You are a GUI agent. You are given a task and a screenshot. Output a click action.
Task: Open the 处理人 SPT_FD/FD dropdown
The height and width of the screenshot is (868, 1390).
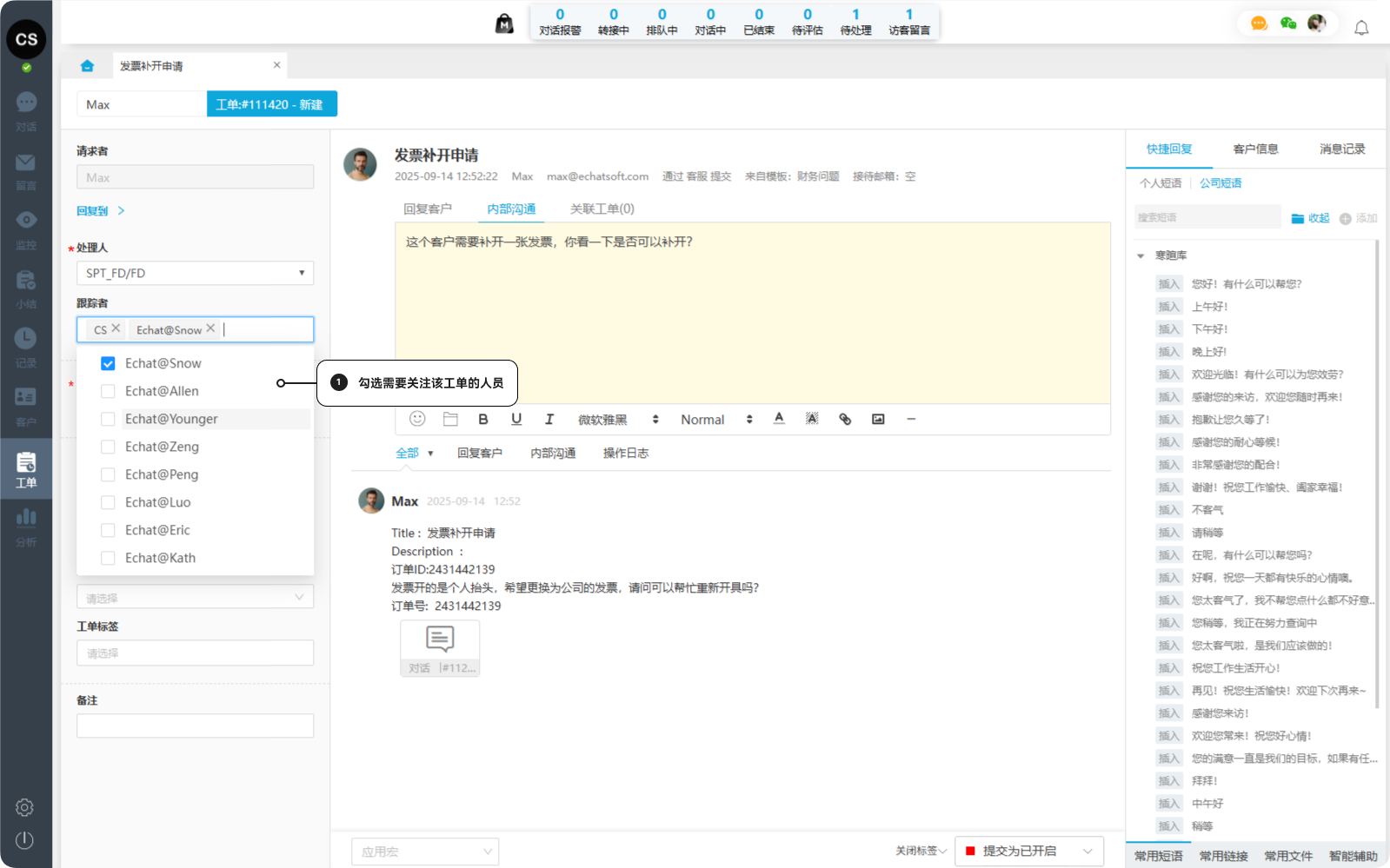[195, 273]
